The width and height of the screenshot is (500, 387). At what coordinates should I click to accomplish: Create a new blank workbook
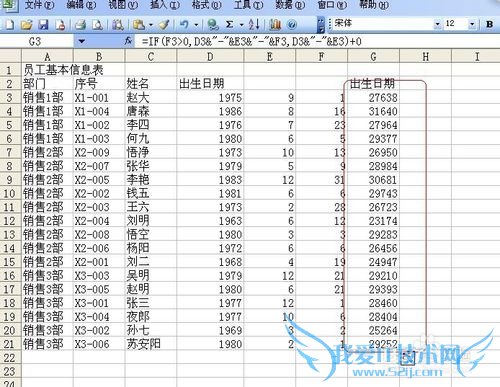[x=10, y=25]
